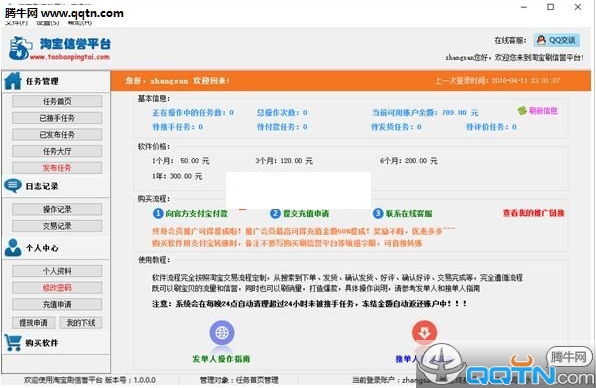596x388 pixels.
Task: Open 个人资料 page
Action: coord(57,271)
